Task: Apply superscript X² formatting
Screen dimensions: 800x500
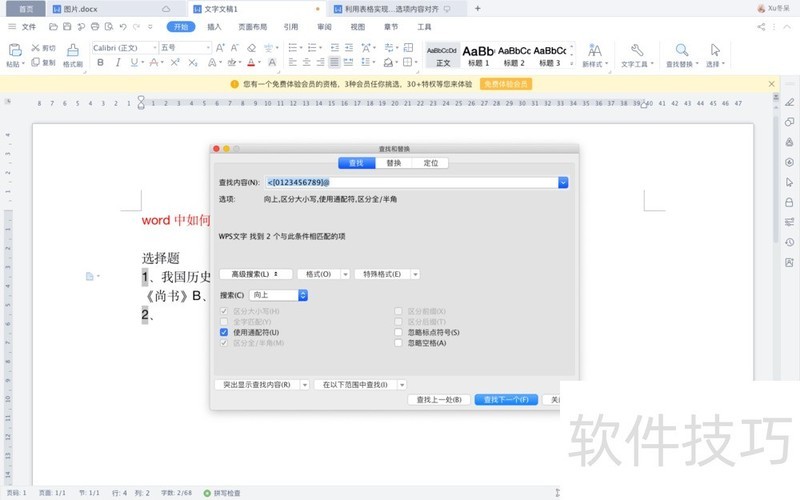Action: (175, 62)
